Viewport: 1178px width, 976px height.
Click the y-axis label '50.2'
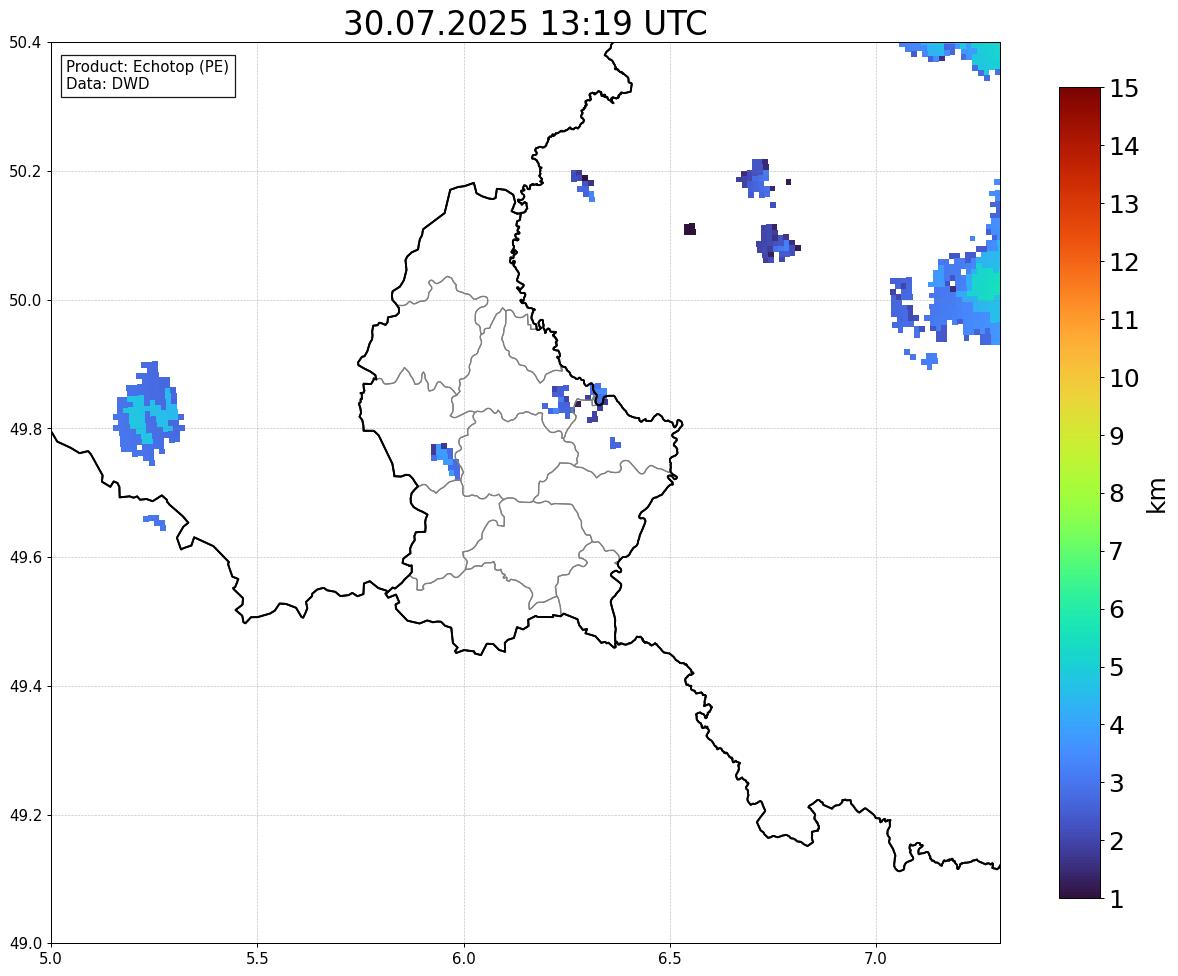point(24,171)
